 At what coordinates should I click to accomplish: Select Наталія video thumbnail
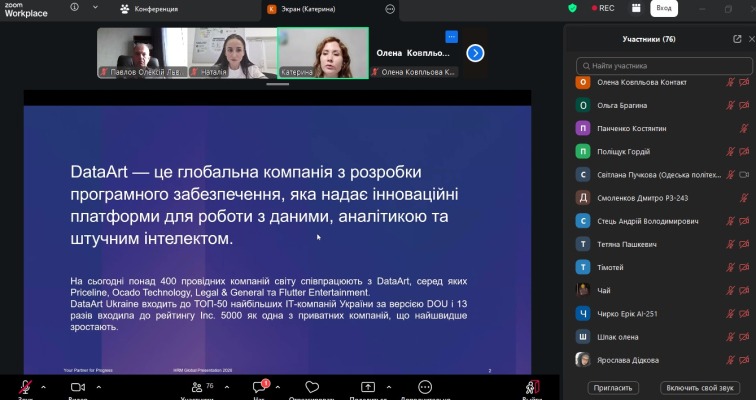232,53
